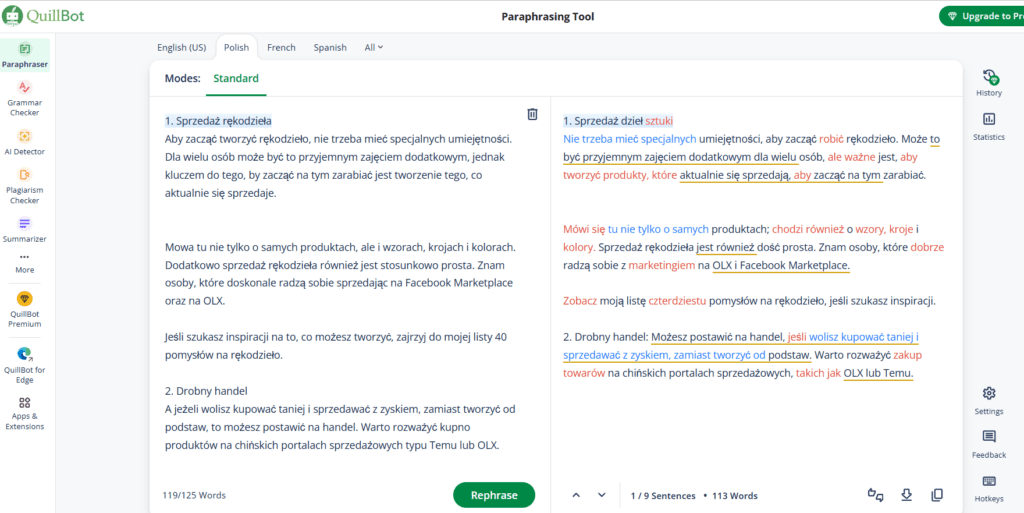Open the Hotkeys panel

(x=988, y=488)
